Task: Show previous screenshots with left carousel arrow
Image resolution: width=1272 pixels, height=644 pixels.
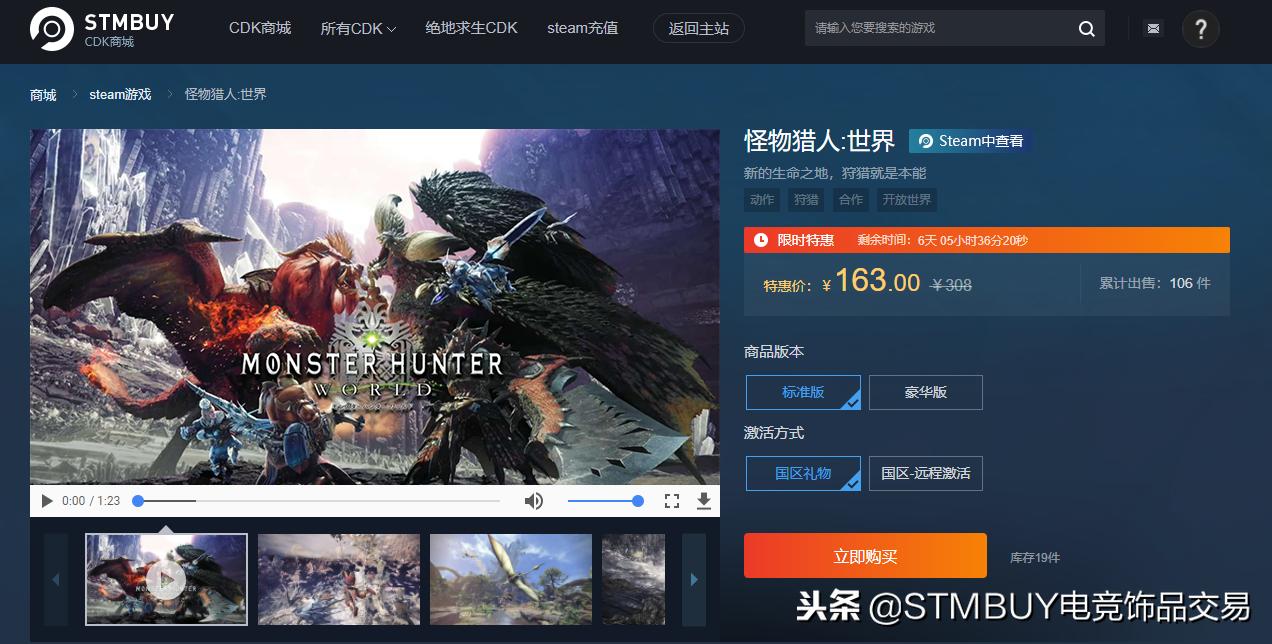Action: 56,579
